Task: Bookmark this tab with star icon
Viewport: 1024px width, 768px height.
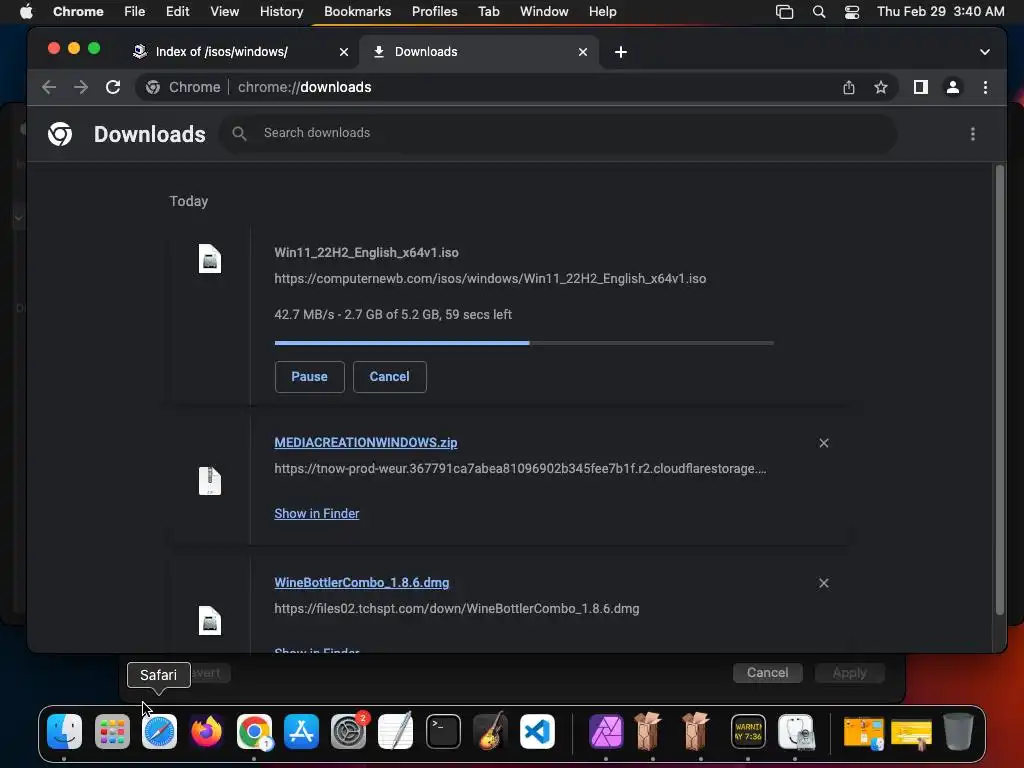Action: click(x=881, y=87)
